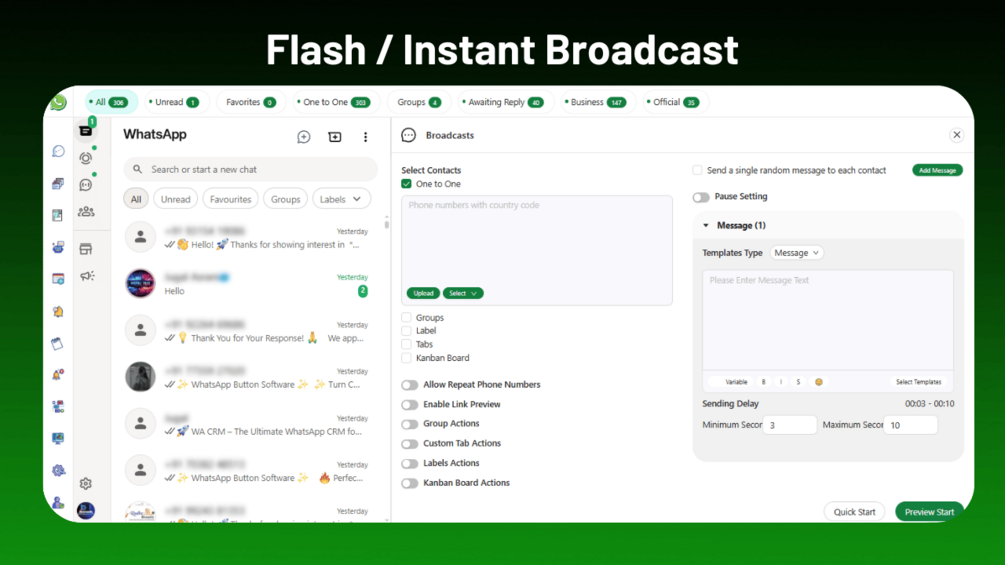Image resolution: width=1005 pixels, height=565 pixels.
Task: Turn on Custom Tab Actions toggle
Action: [x=410, y=444]
